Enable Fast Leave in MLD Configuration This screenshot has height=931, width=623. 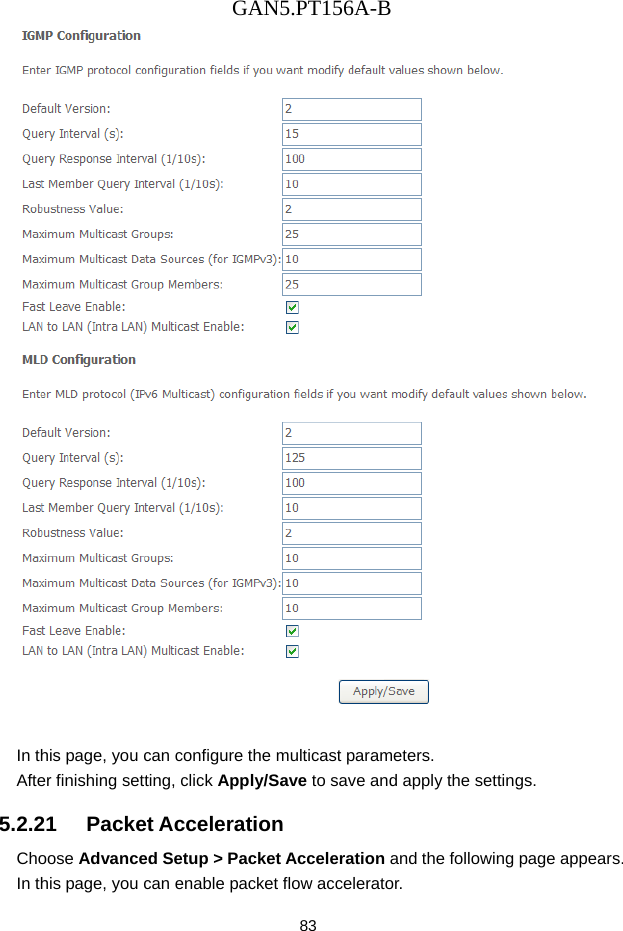(x=292, y=630)
